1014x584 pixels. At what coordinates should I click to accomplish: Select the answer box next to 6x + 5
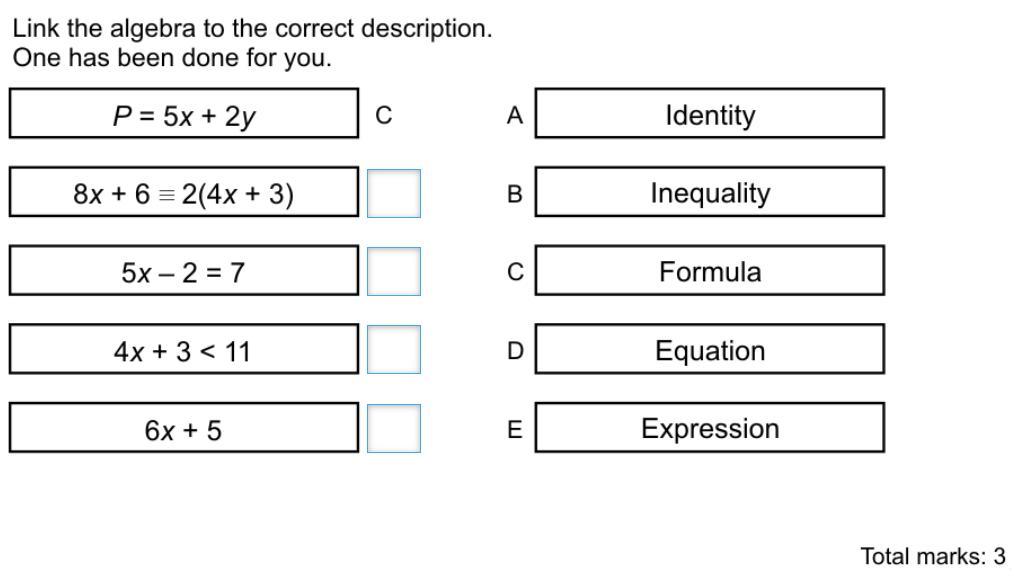(x=394, y=429)
